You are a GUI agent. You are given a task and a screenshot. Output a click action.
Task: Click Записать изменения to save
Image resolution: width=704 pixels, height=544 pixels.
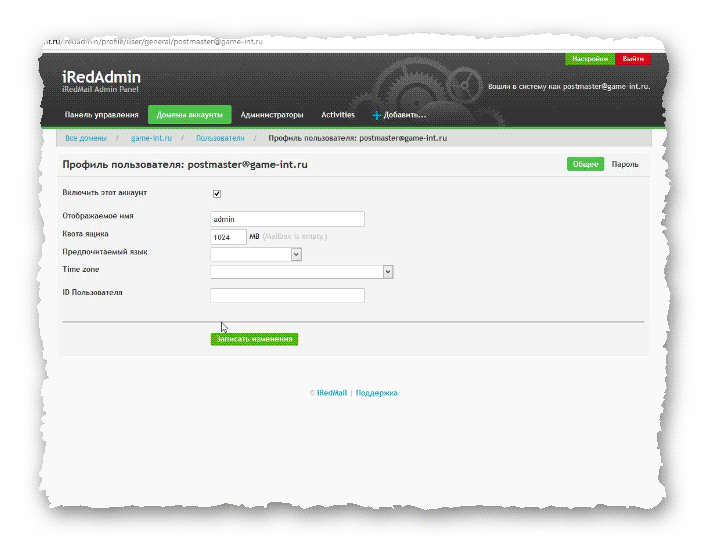click(254, 339)
